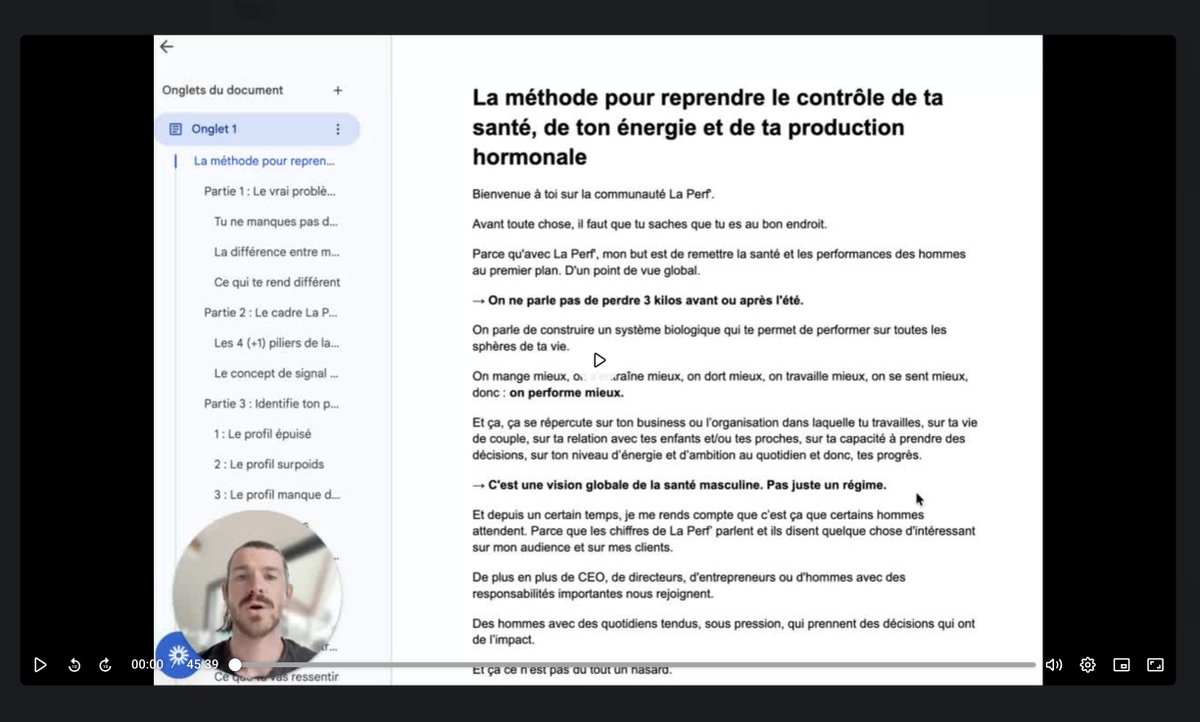
Task: Open outline item 'Tu ne manques pas d...'
Action: [276, 221]
